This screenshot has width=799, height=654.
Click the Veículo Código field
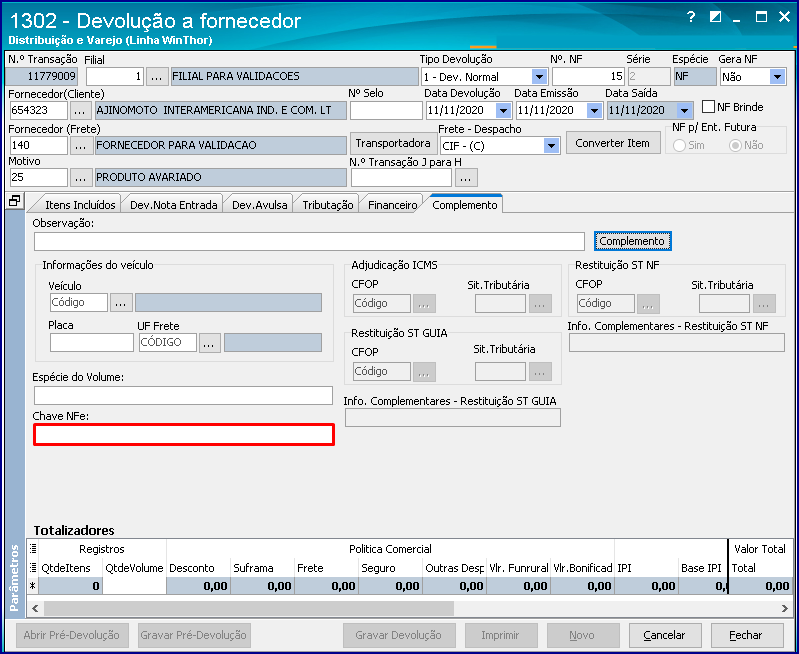click(x=79, y=303)
